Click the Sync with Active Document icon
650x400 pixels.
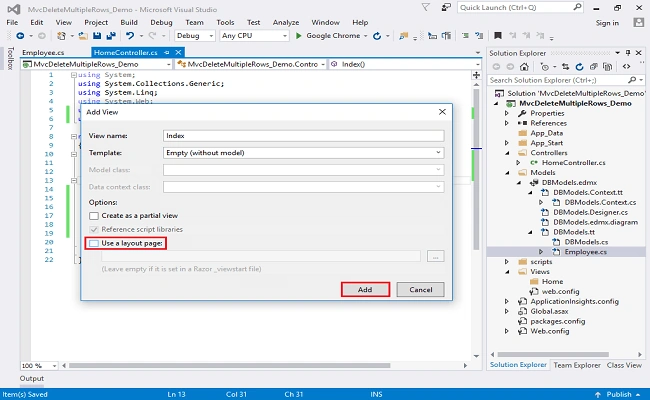coord(565,67)
